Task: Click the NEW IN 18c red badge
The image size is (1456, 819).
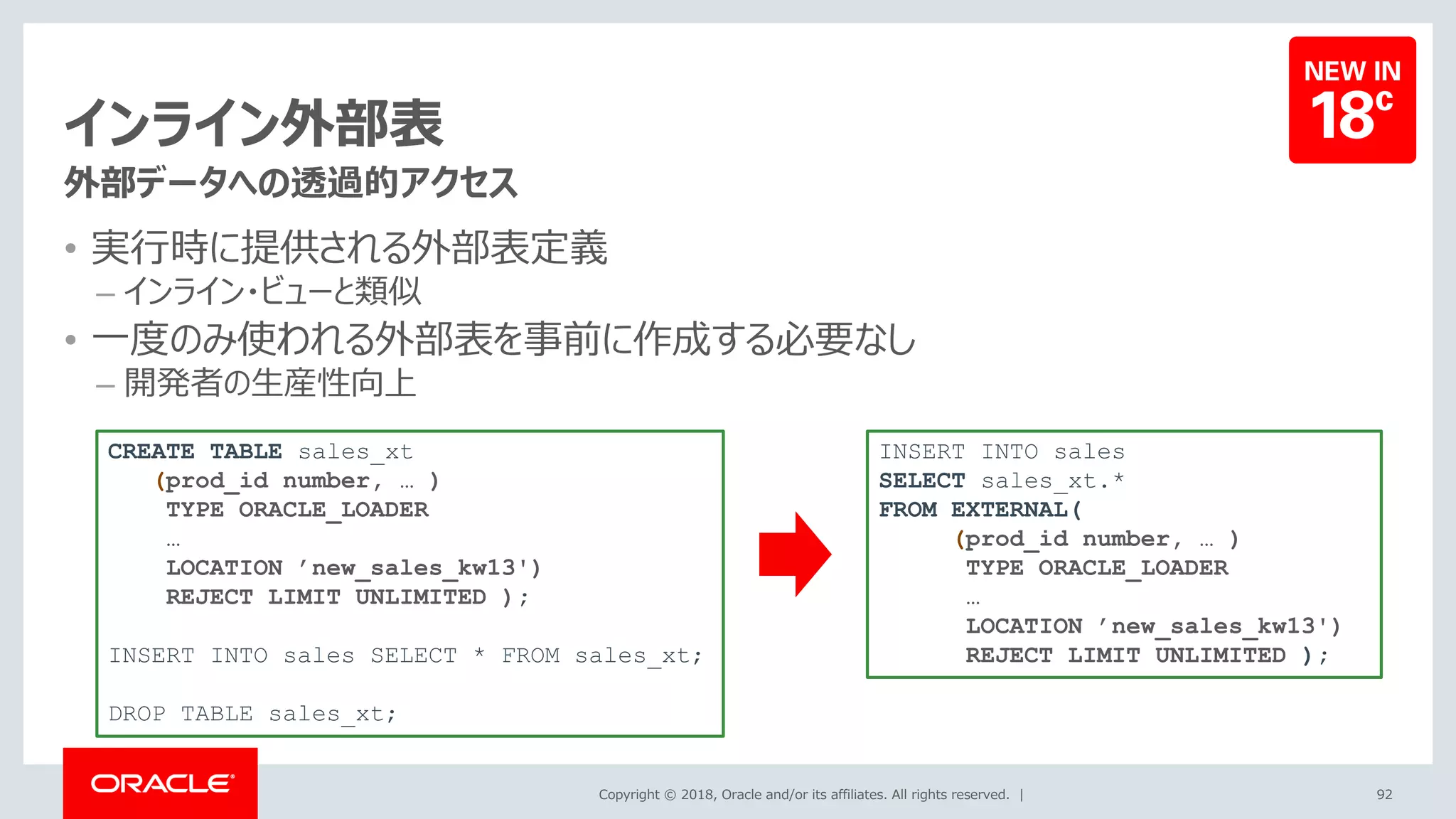Action: point(1352,100)
